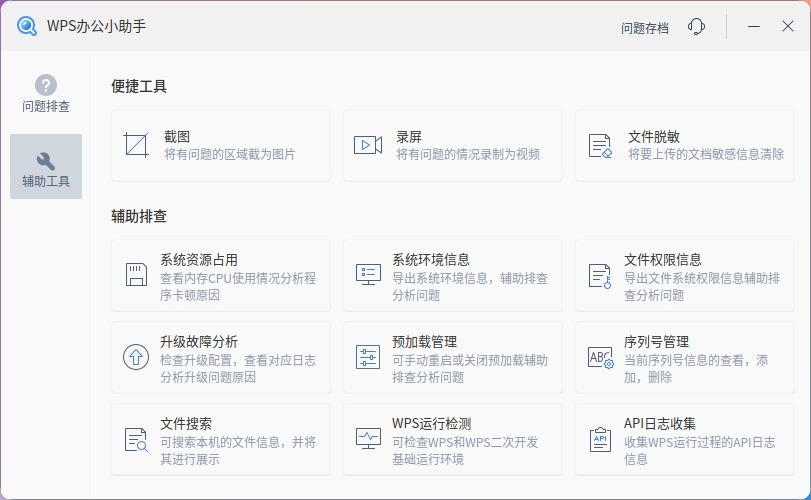Open 问题存档 in the title bar
Viewport: 811px width, 500px height.
pyautogui.click(x=644, y=28)
